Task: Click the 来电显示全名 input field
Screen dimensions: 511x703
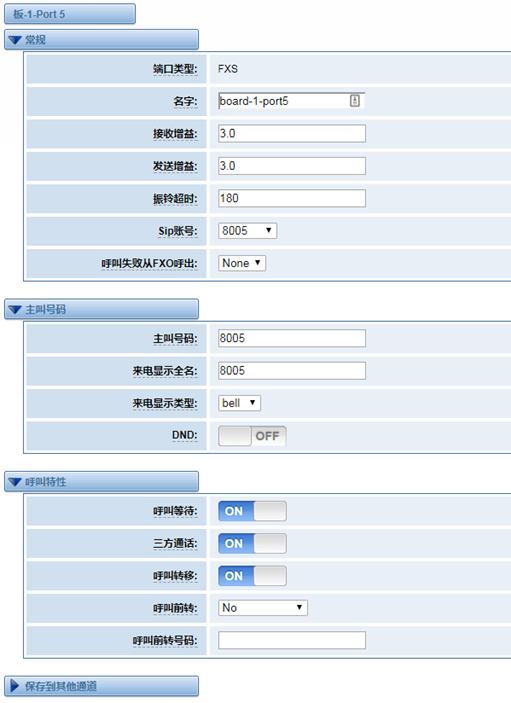Action: tap(292, 371)
